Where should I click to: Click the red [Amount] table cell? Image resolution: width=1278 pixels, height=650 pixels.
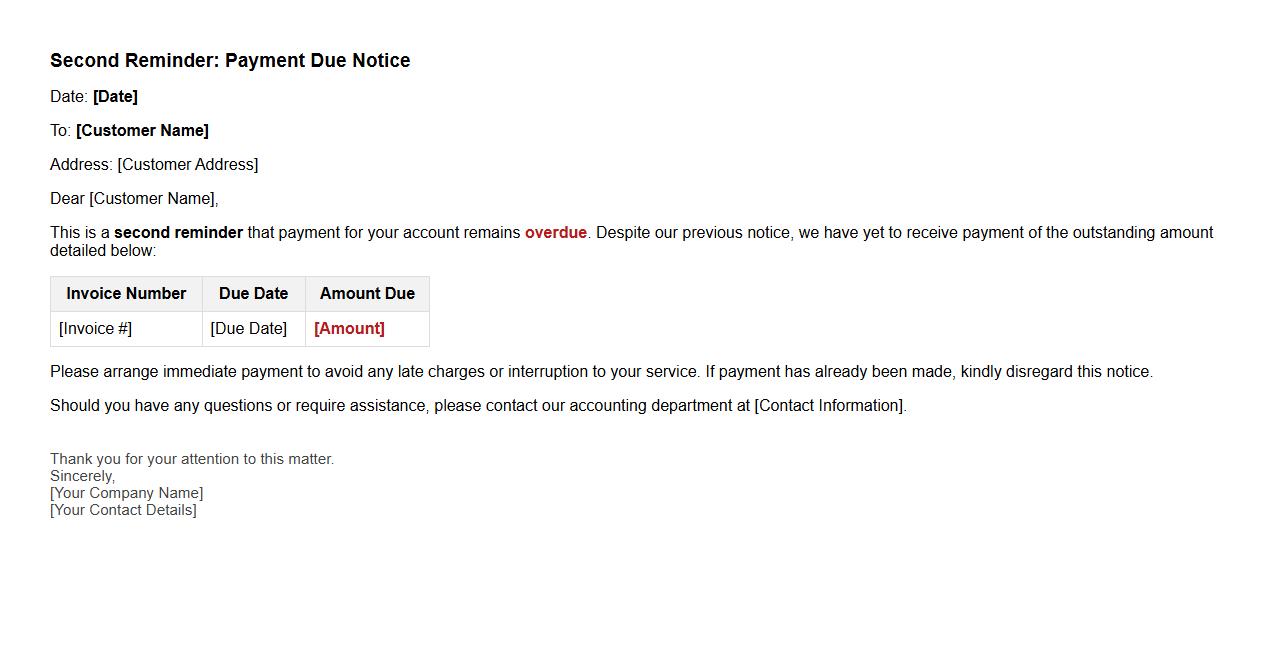pyautogui.click(x=349, y=329)
